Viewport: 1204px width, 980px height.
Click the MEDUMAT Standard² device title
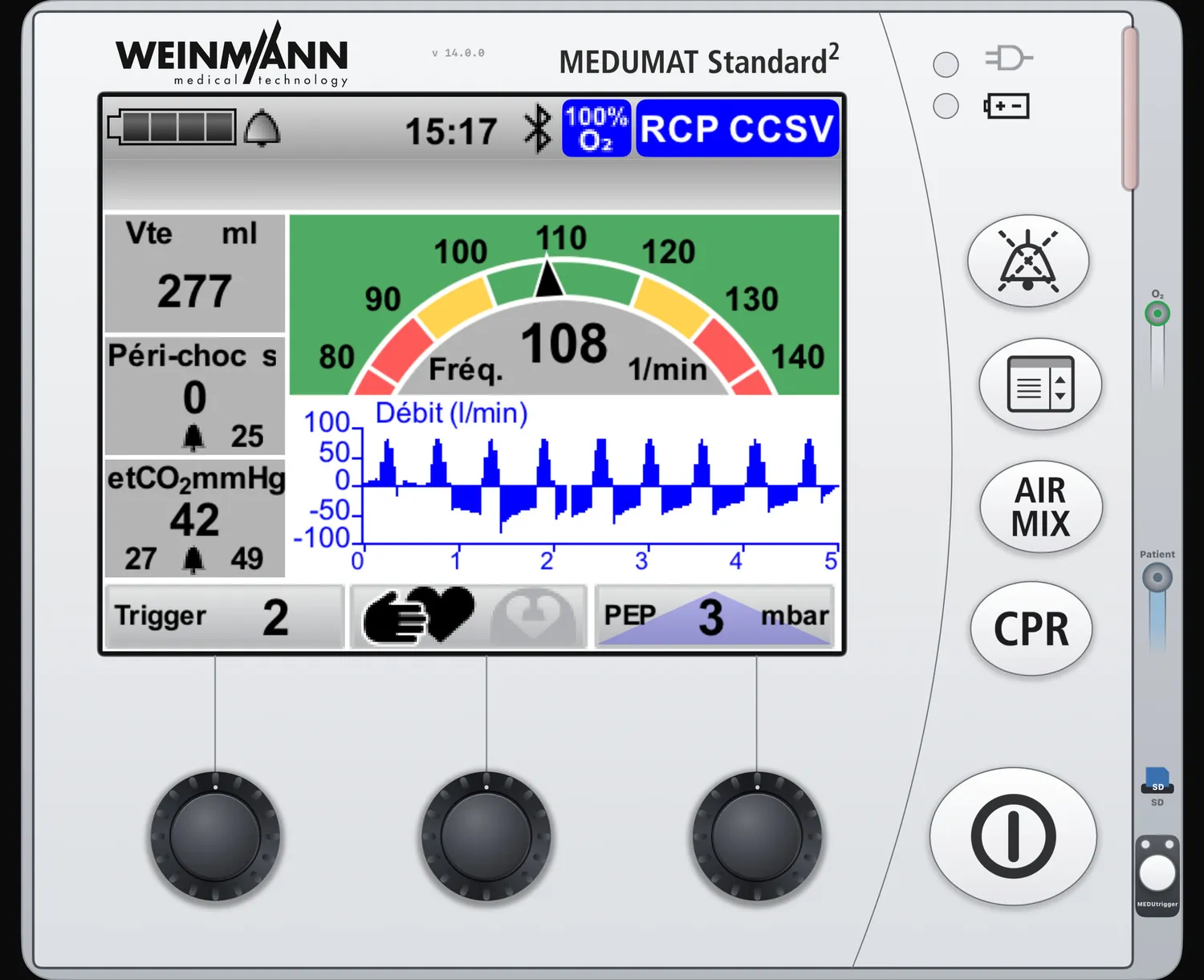pos(699,59)
